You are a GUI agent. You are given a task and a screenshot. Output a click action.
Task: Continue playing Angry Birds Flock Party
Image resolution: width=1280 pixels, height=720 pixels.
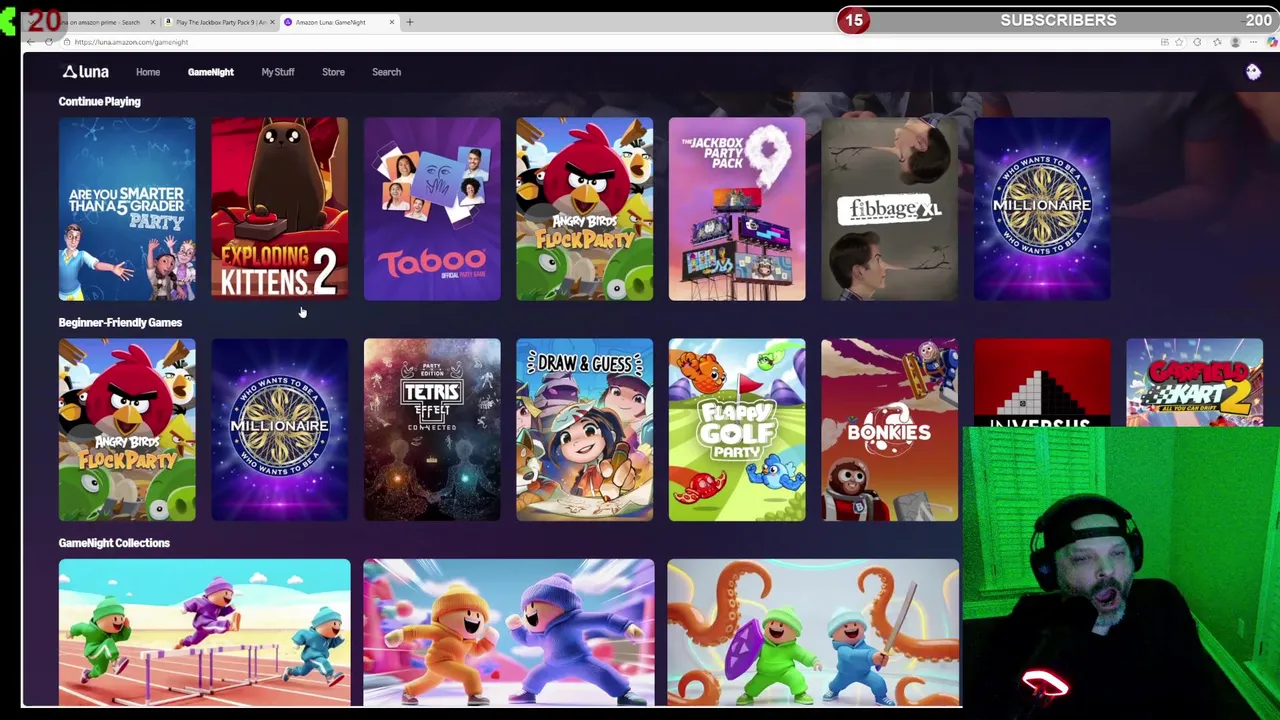pos(584,209)
